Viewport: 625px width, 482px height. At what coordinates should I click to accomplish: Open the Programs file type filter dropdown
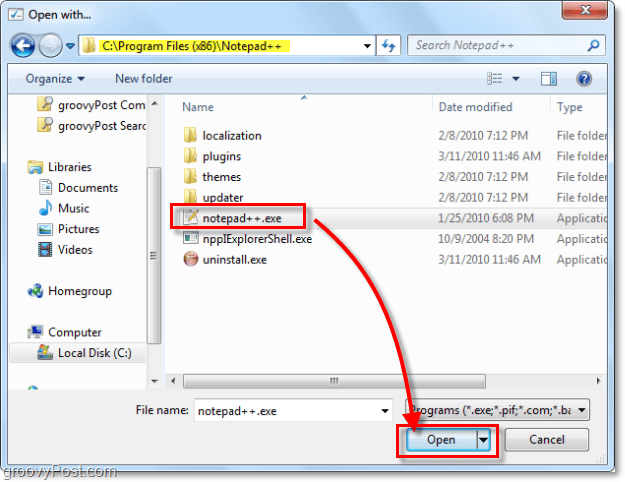coord(497,410)
